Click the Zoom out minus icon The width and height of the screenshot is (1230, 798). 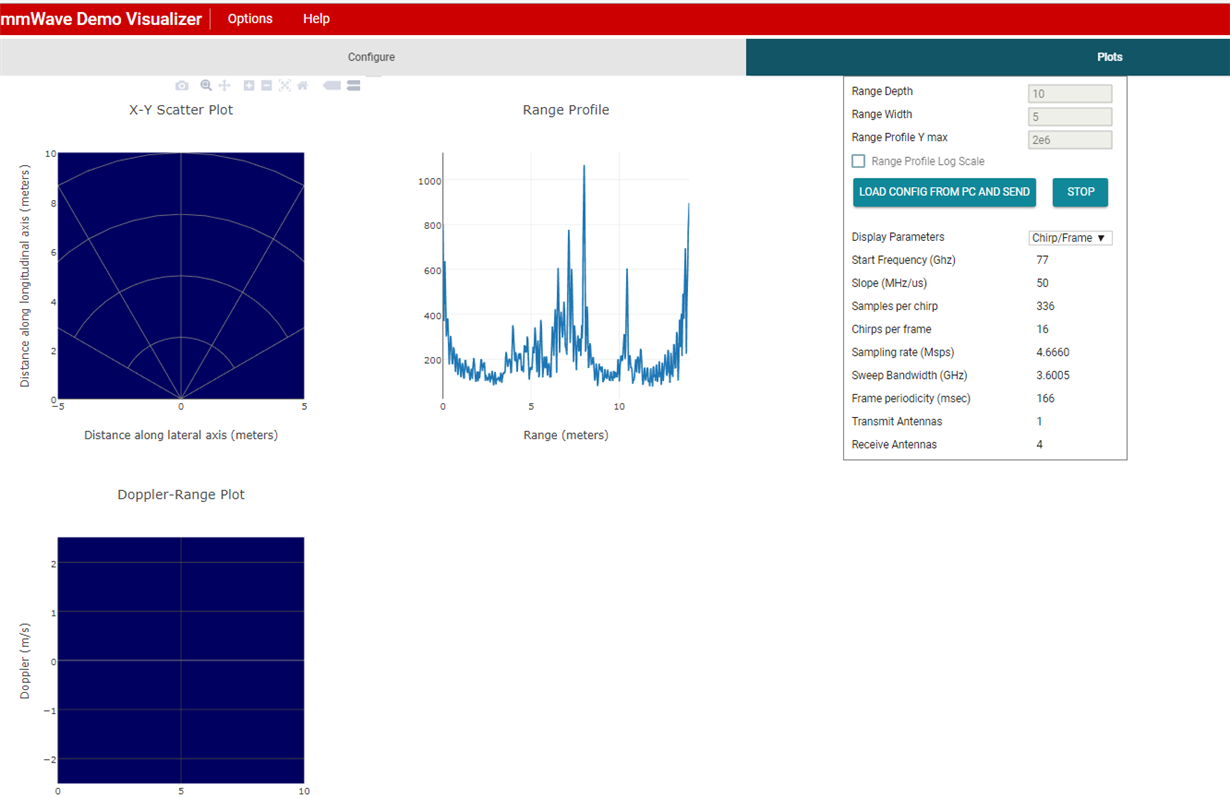[x=267, y=86]
